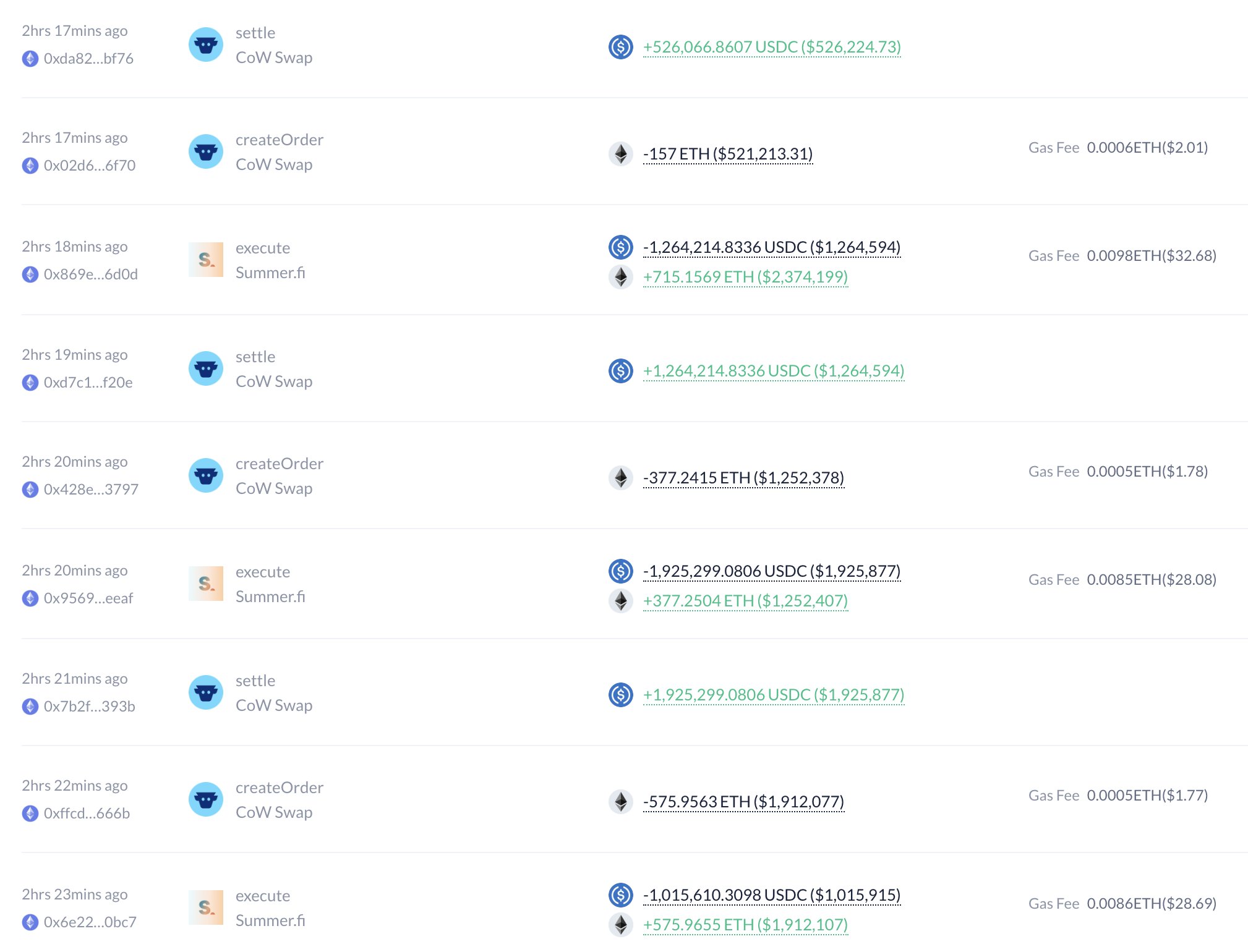Click USDC icon beside -1,925,299.0806 USDC
This screenshot has height=952, width=1248.
click(620, 571)
